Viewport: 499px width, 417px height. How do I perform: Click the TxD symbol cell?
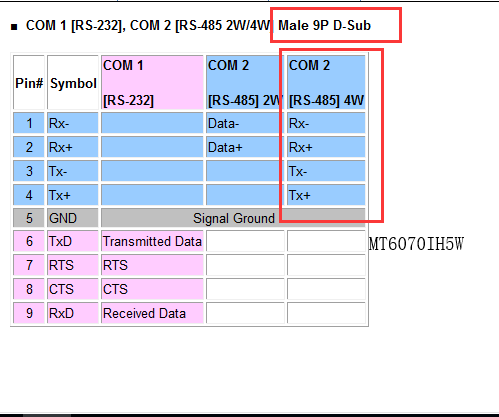click(73, 241)
